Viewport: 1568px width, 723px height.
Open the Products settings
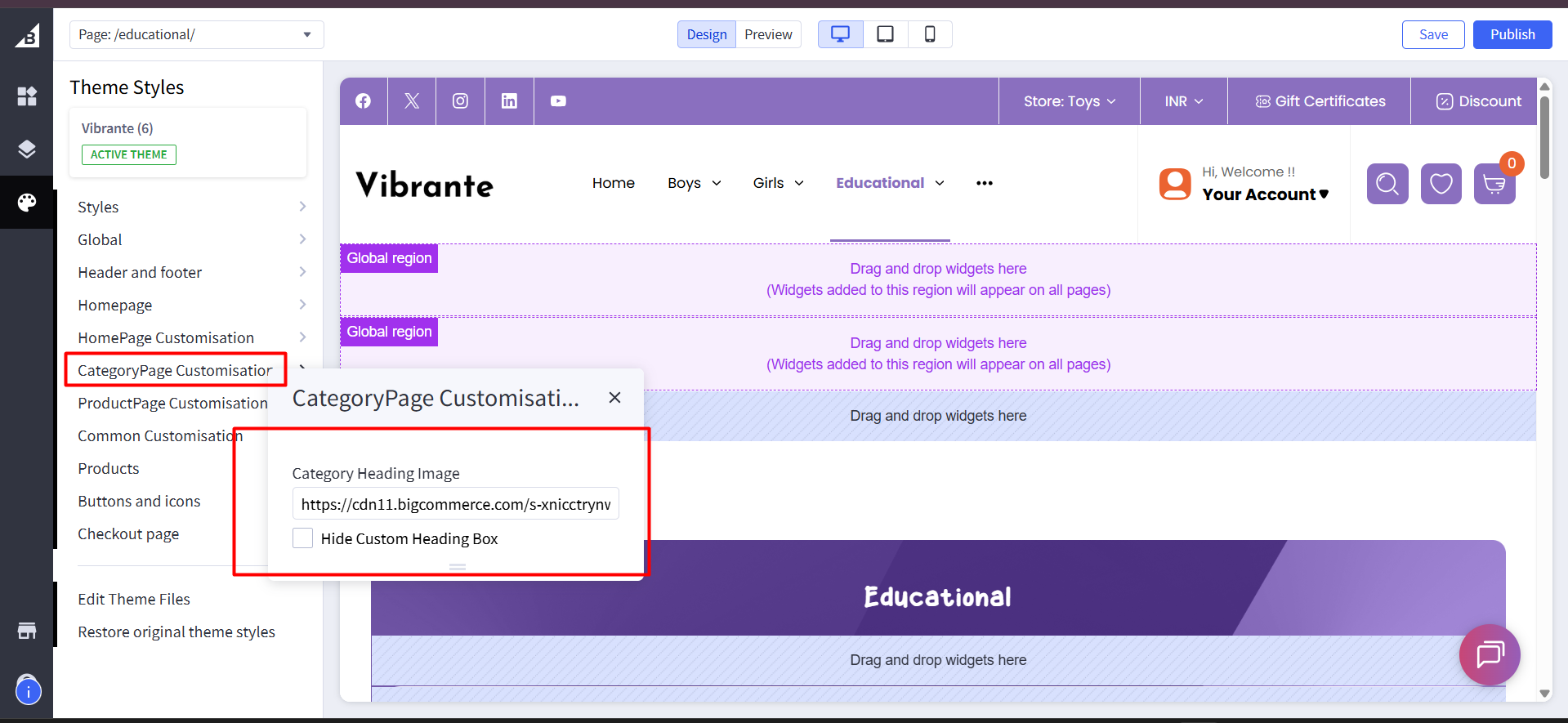109,468
